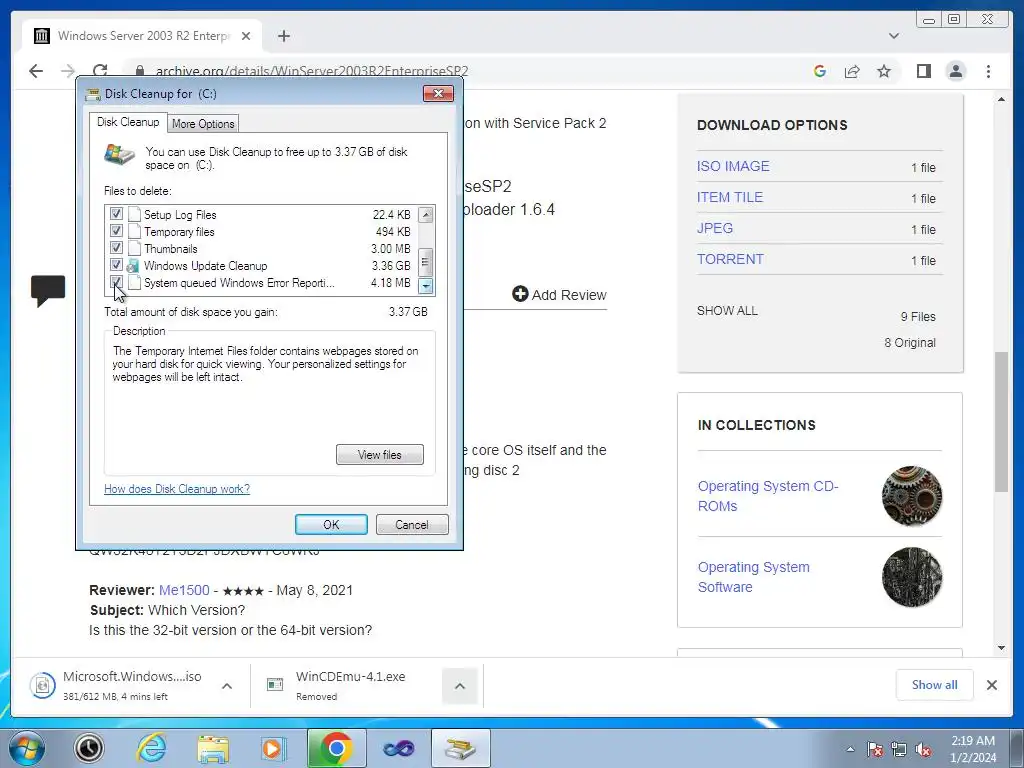Click 8 Original files link
Image resolution: width=1024 pixels, height=768 pixels.
910,342
